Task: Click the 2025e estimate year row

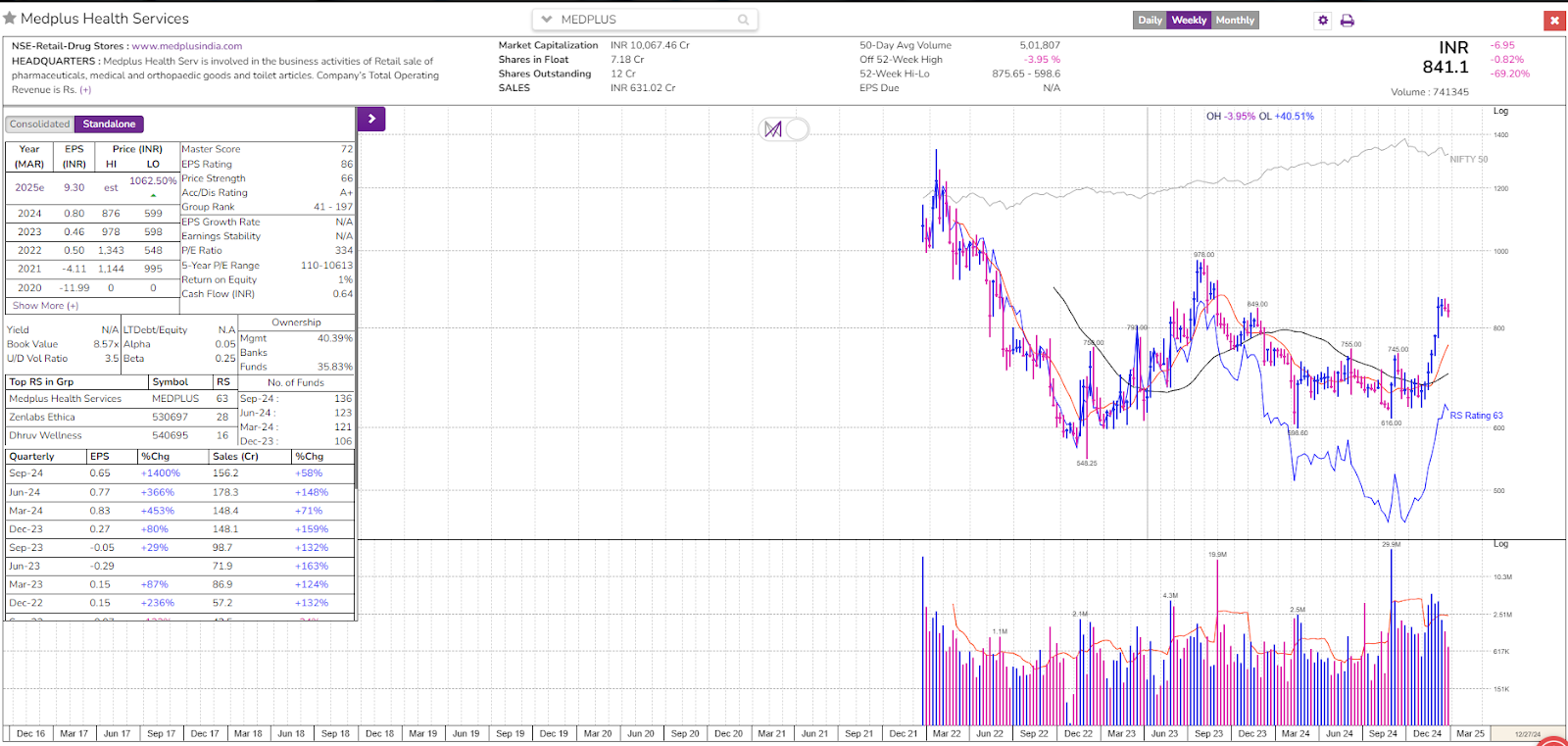Action: (x=92, y=187)
